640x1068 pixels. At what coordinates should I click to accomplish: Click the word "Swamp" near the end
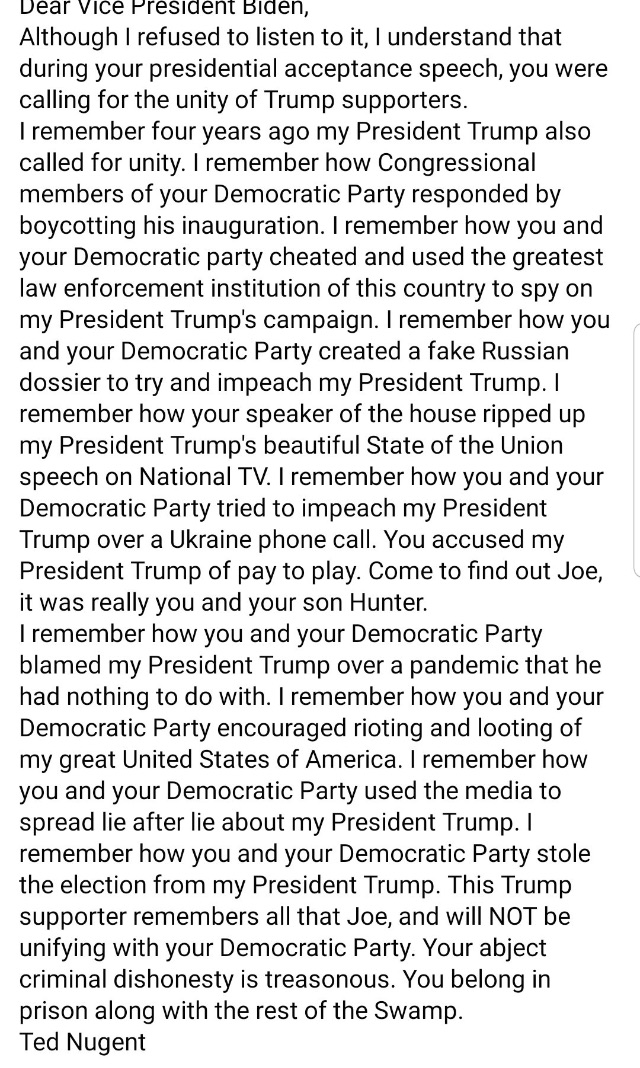[414, 1011]
